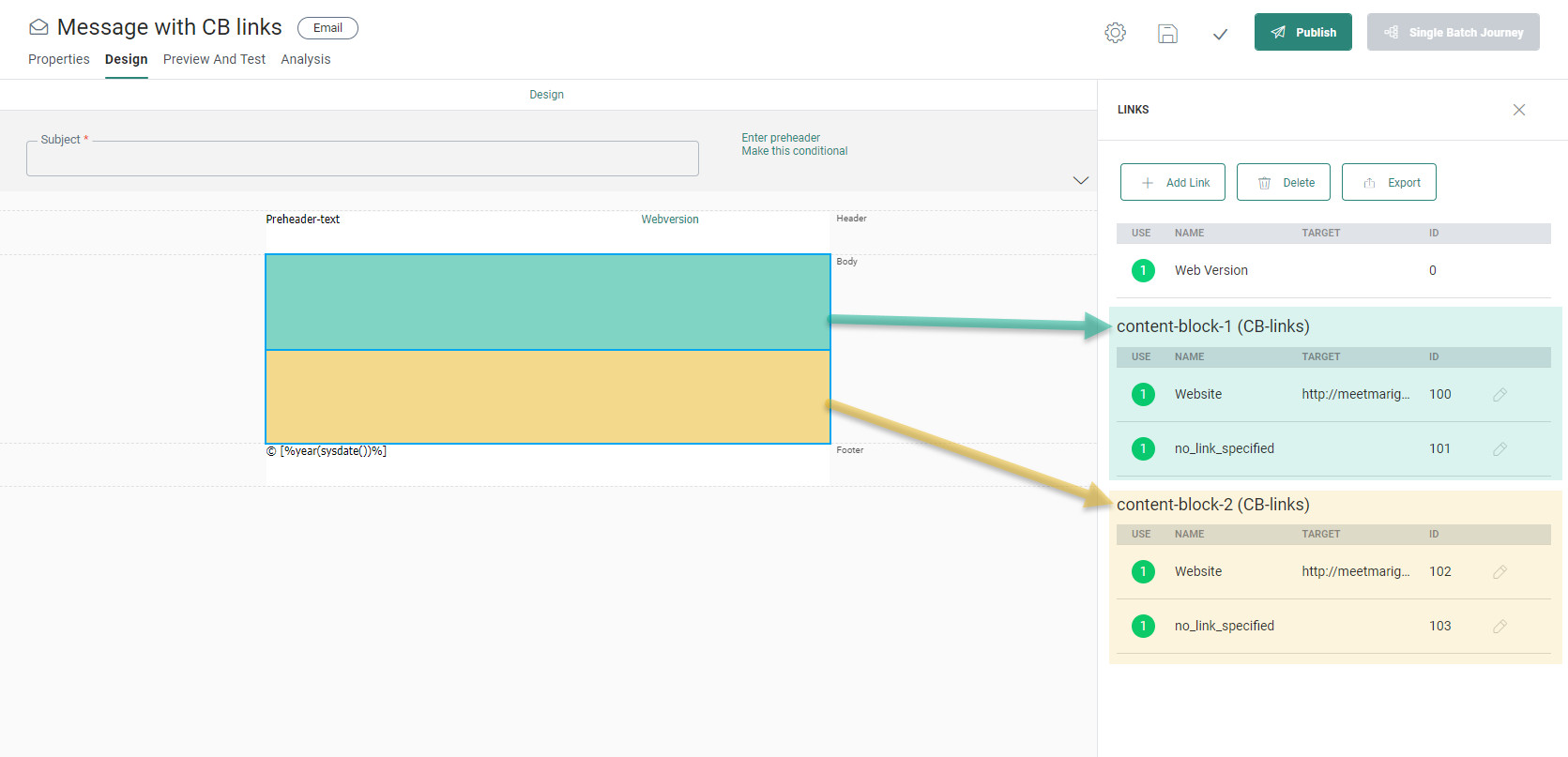The width and height of the screenshot is (1568, 757).
Task: Click the Enter preheader link
Action: coord(781,138)
